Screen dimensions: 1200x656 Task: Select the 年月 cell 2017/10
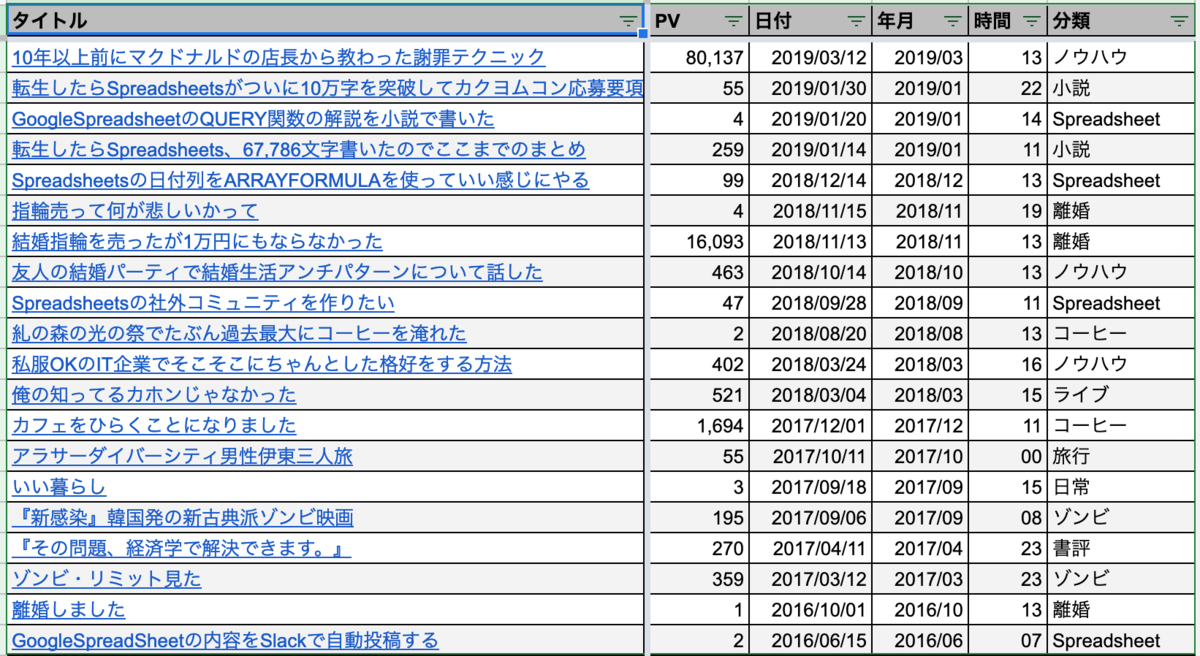coord(921,457)
